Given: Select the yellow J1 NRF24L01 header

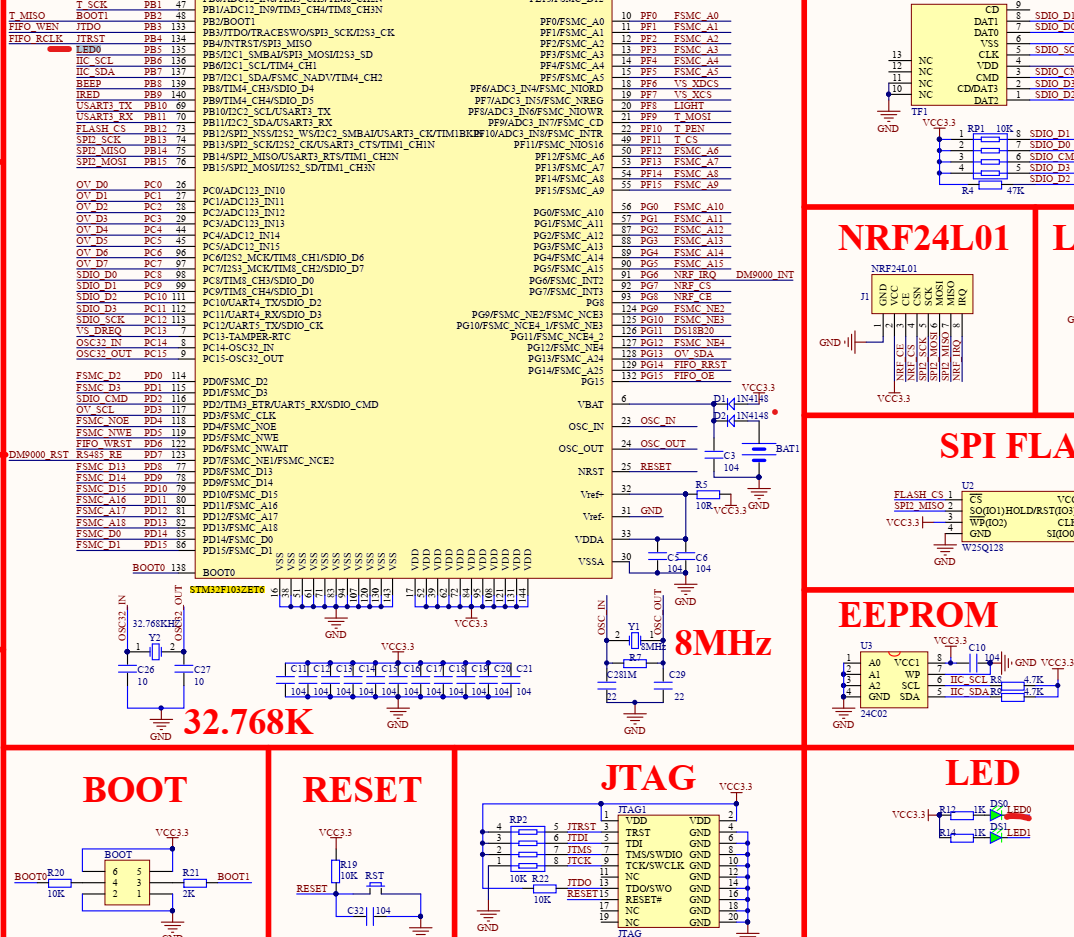Looking at the screenshot, I should [x=921, y=294].
